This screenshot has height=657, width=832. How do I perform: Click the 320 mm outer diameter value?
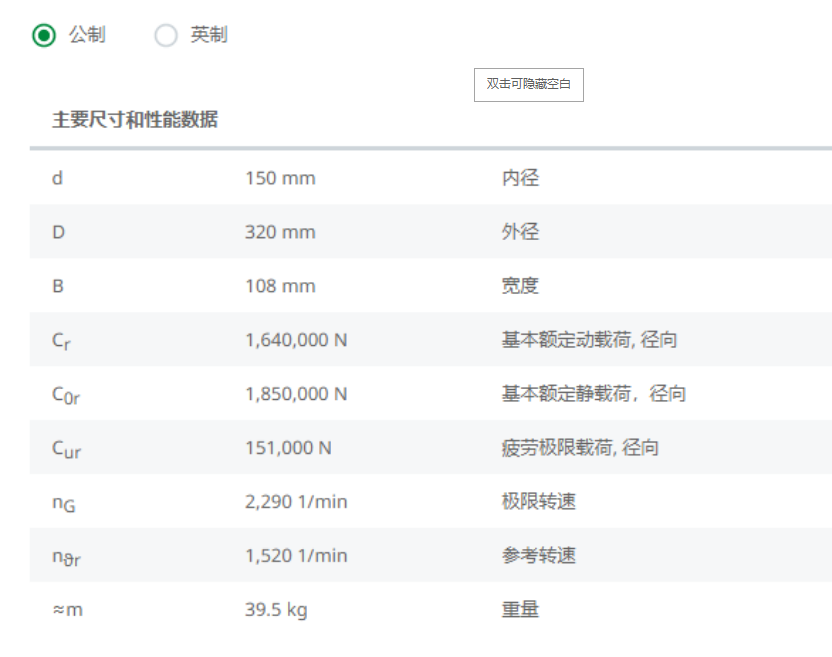tap(280, 232)
